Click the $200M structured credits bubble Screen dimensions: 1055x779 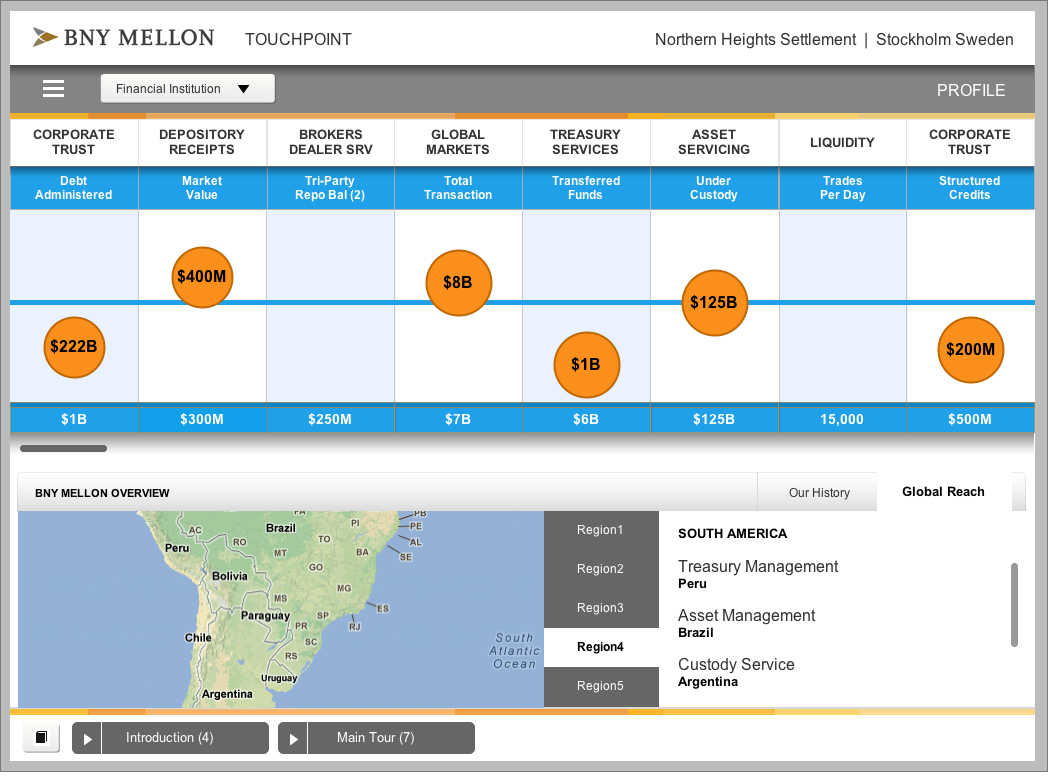[970, 350]
